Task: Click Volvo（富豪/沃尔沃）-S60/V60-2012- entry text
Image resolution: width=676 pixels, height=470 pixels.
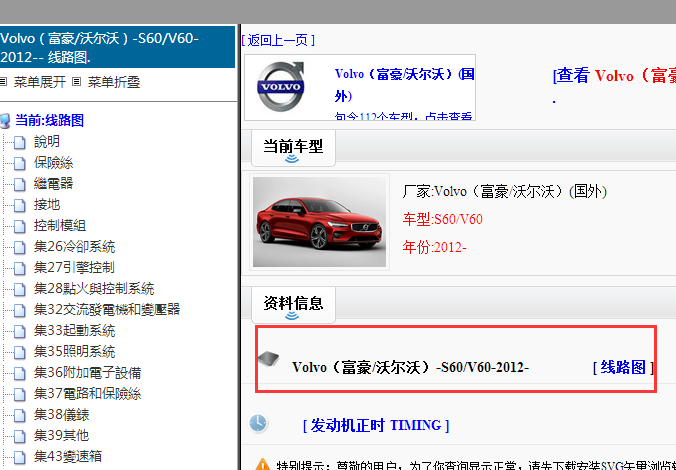Action: [x=410, y=367]
